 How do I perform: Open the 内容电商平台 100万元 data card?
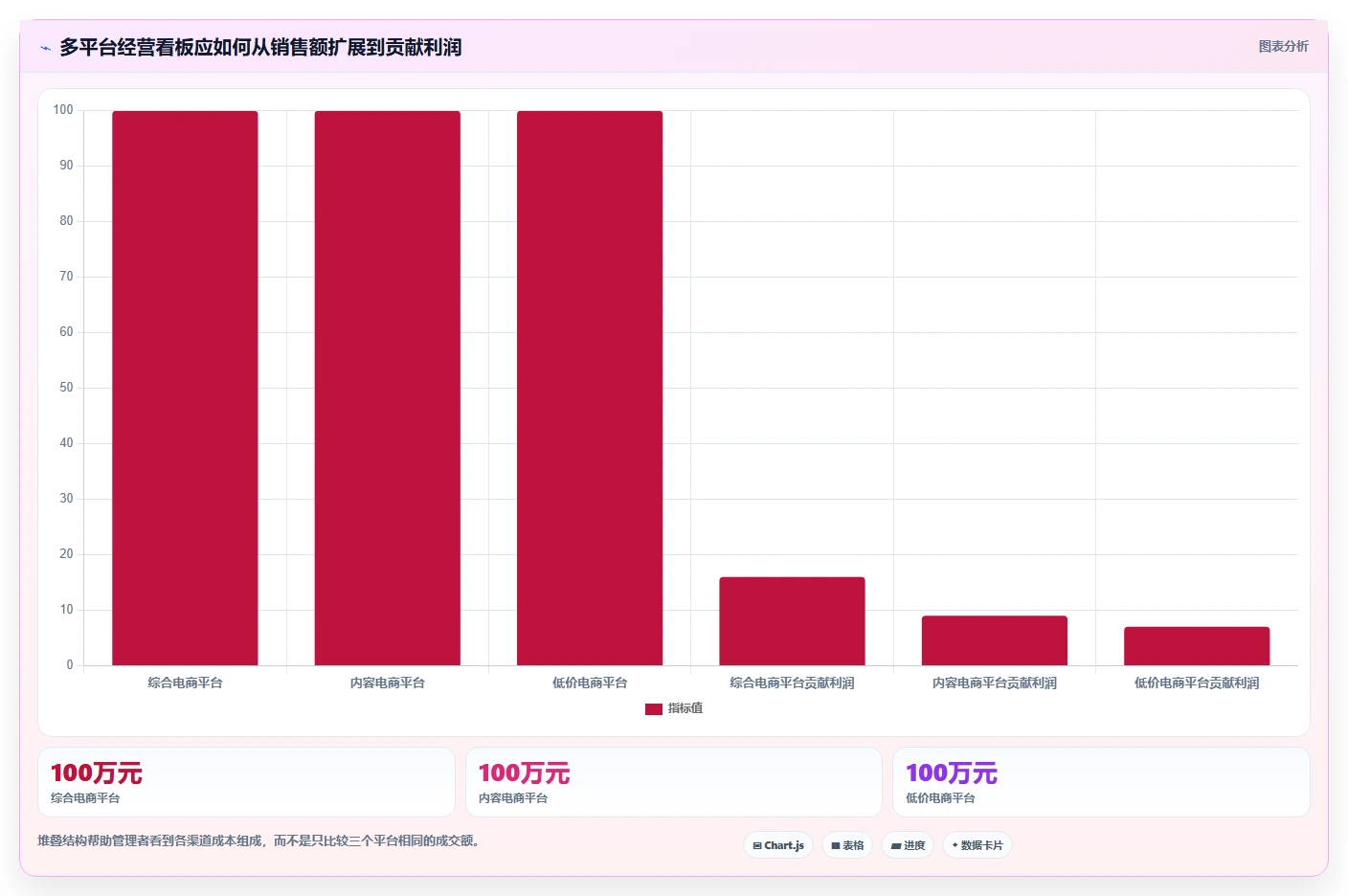(674, 782)
